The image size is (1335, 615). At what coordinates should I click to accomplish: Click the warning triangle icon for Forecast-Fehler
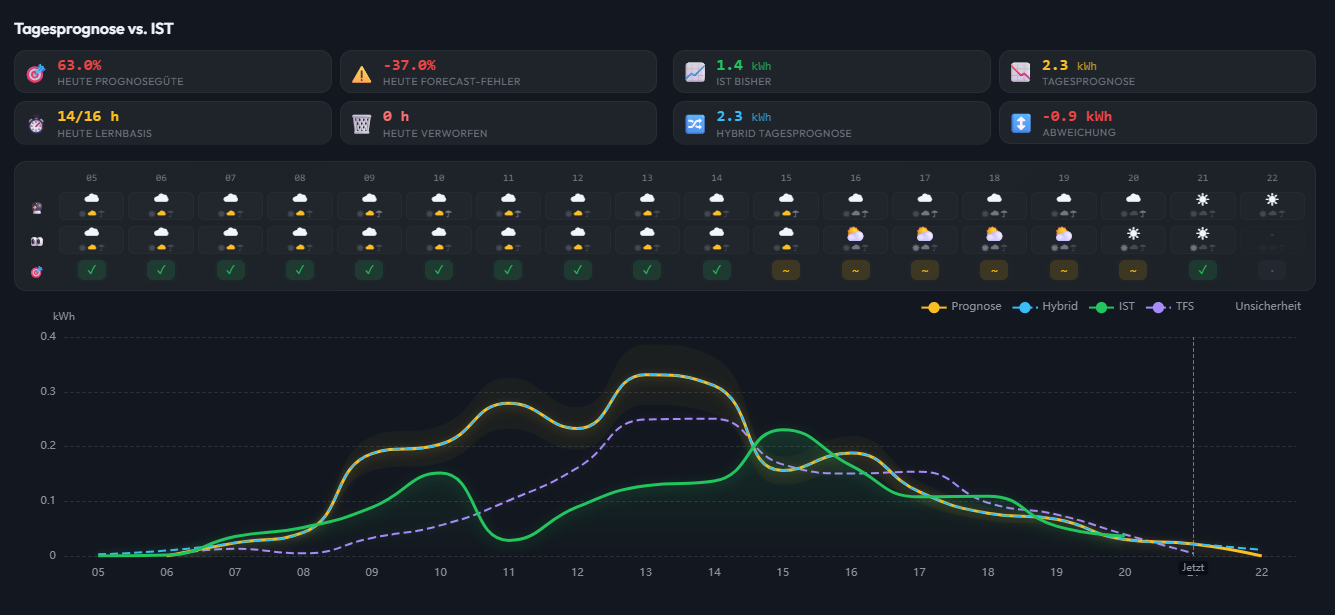tap(362, 73)
